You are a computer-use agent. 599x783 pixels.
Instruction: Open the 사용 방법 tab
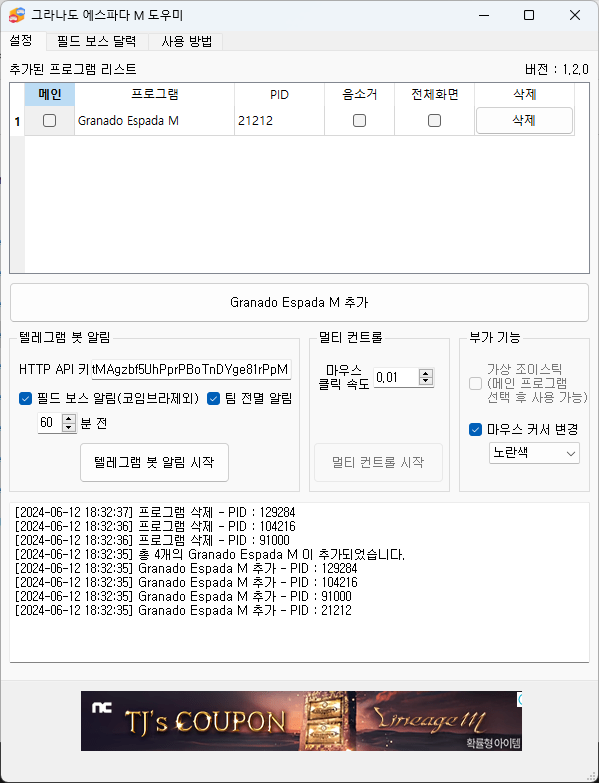pos(186,41)
